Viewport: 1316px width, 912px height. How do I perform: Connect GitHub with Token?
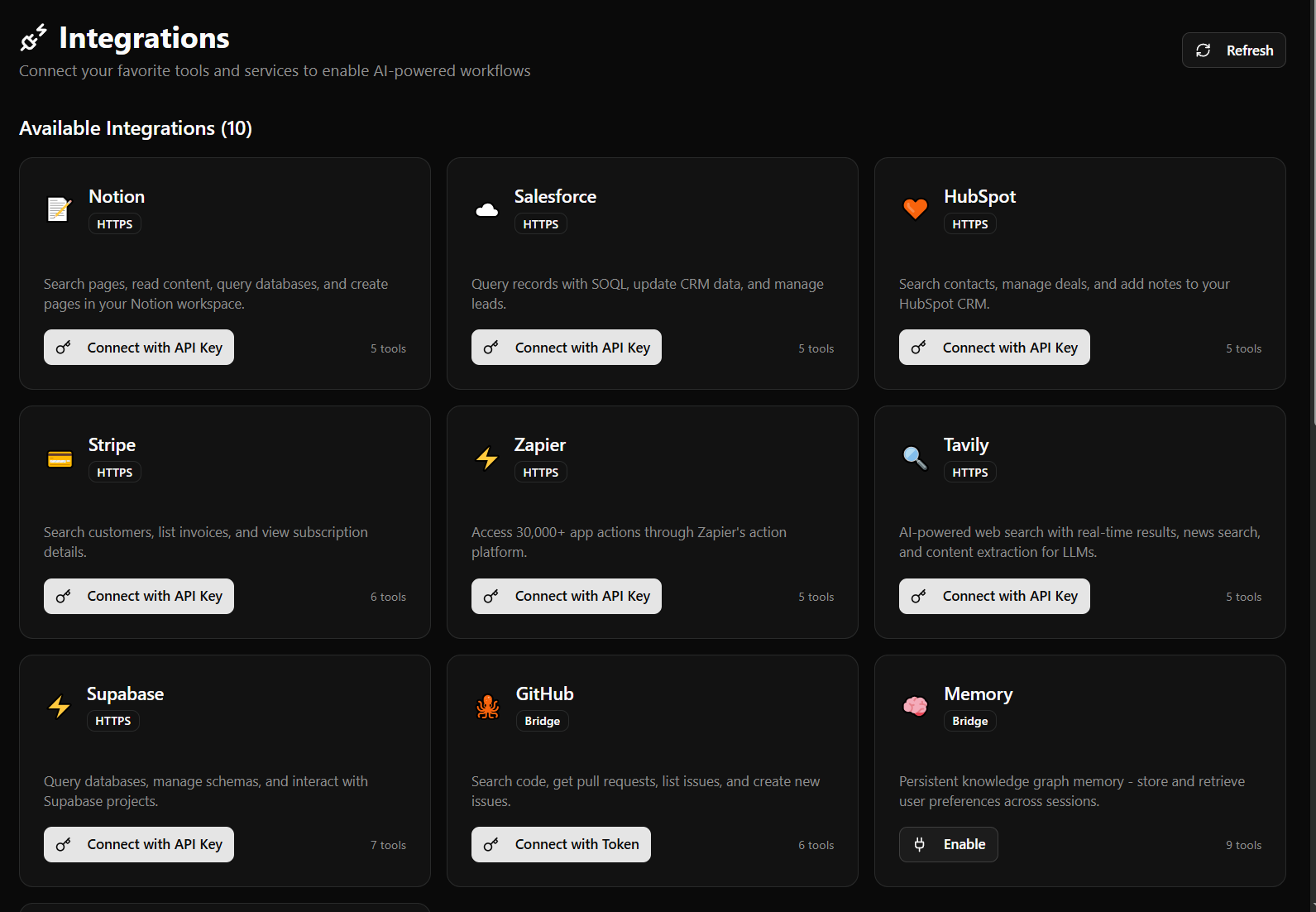[x=561, y=844]
